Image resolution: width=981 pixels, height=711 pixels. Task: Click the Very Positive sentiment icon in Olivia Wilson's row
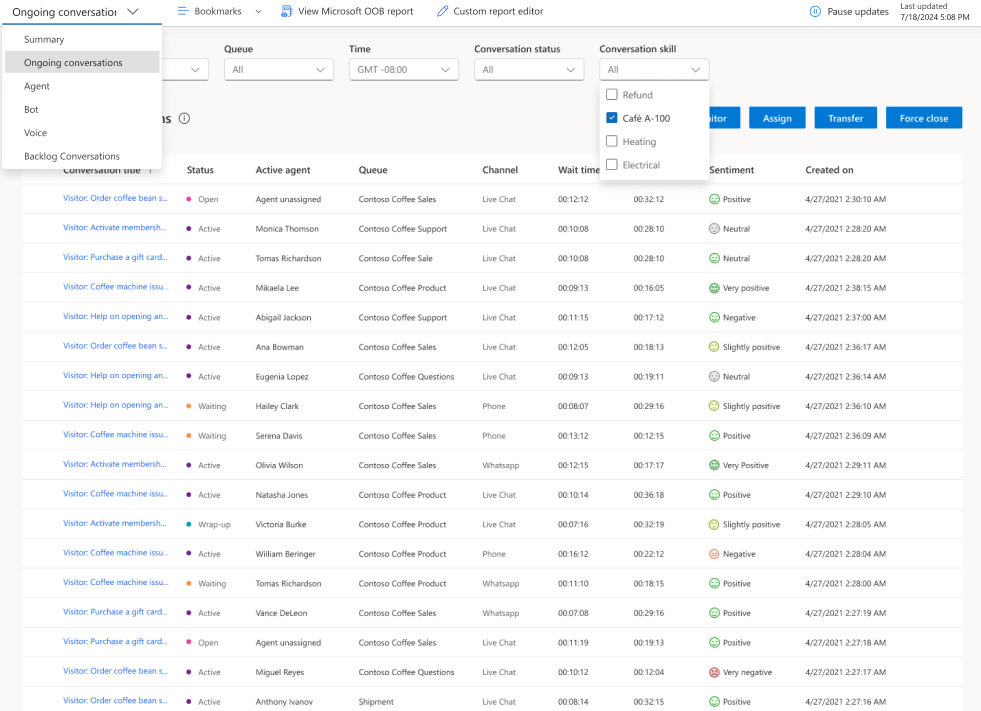[x=714, y=465]
